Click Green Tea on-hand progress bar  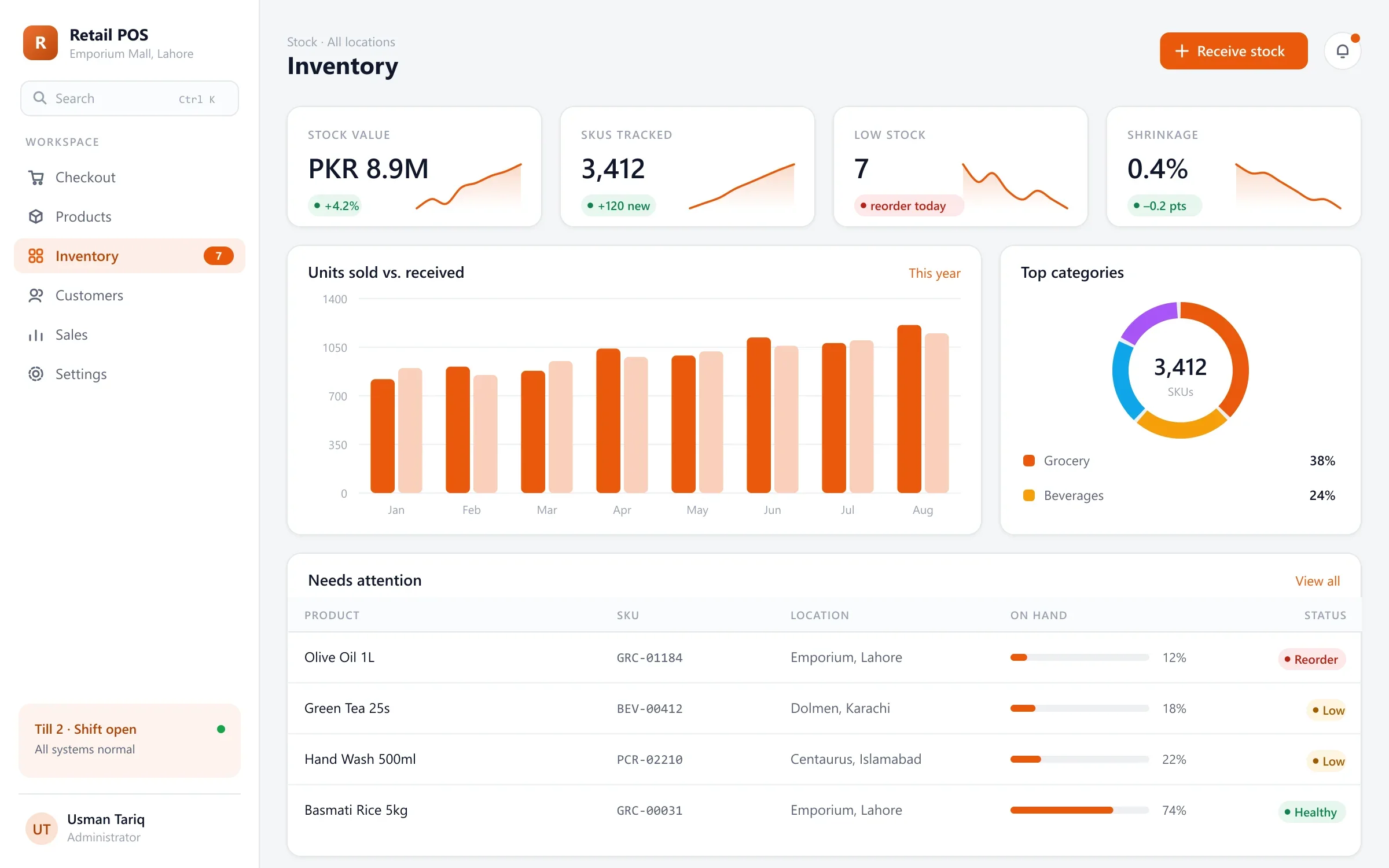tap(1079, 708)
